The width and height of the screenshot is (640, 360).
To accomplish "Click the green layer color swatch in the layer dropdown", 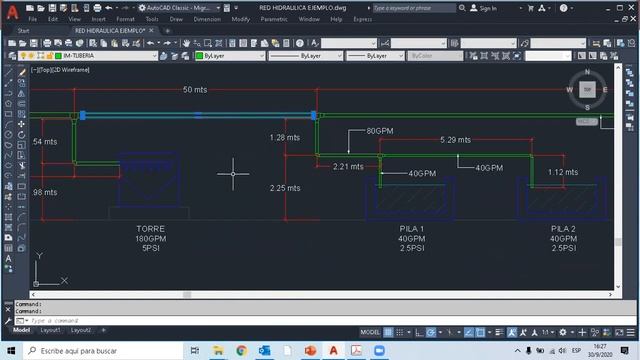I will tap(58, 56).
